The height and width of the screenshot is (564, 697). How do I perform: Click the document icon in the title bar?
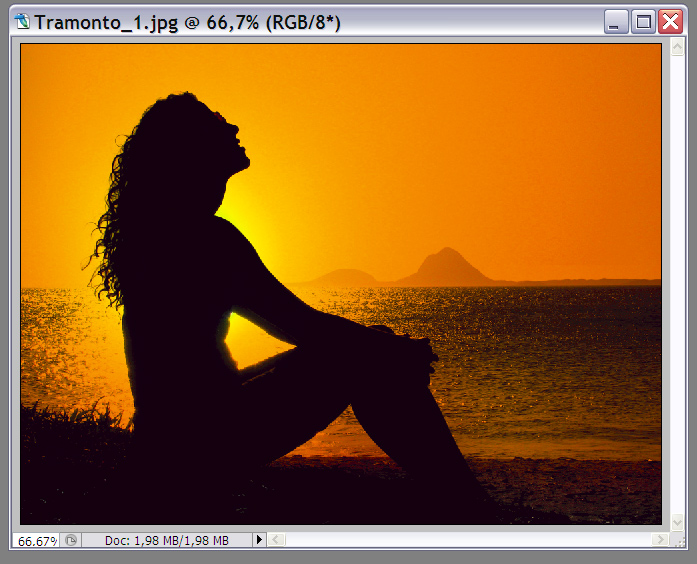(x=23, y=22)
